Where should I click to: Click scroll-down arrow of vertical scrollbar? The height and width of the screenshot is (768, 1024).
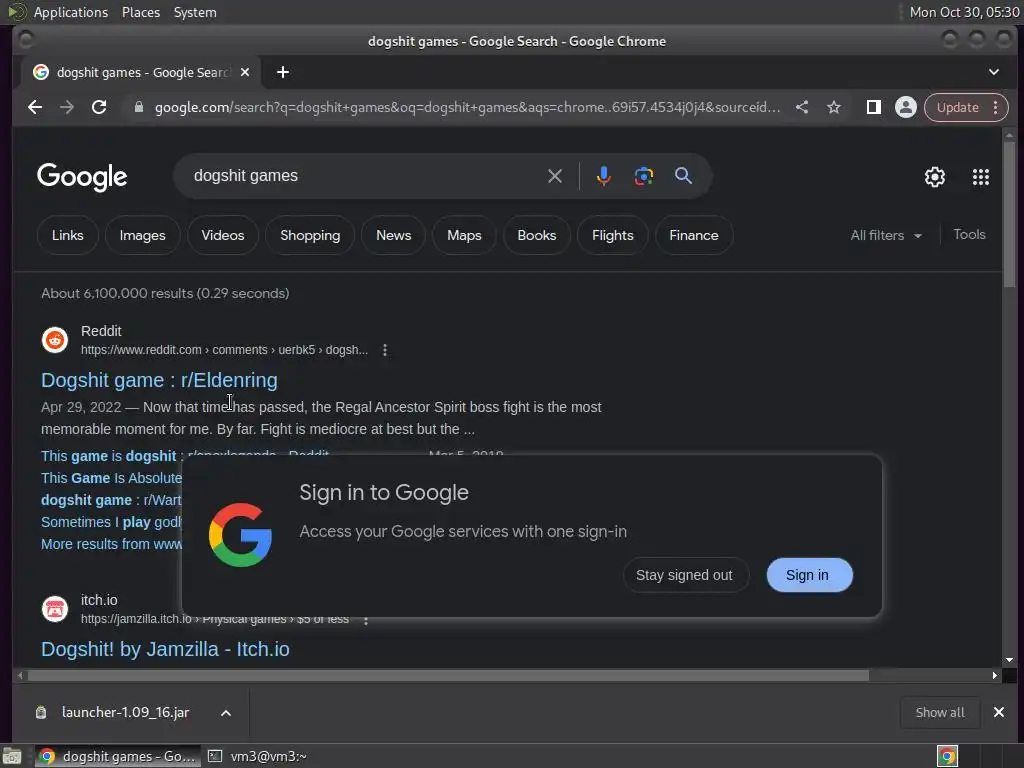point(1009,660)
